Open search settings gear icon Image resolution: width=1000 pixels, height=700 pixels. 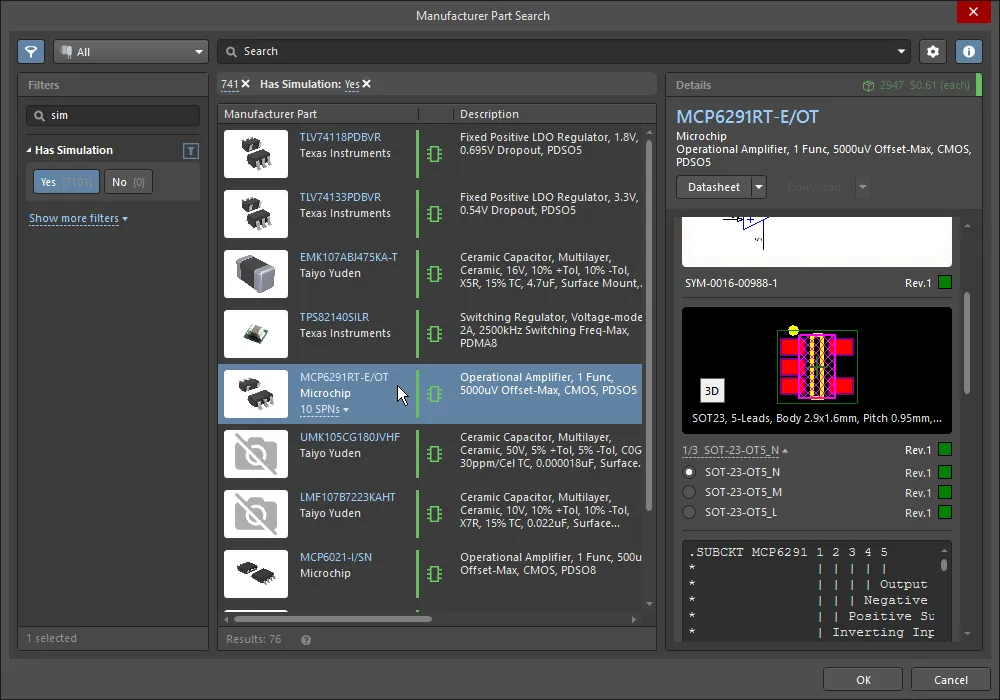(933, 51)
